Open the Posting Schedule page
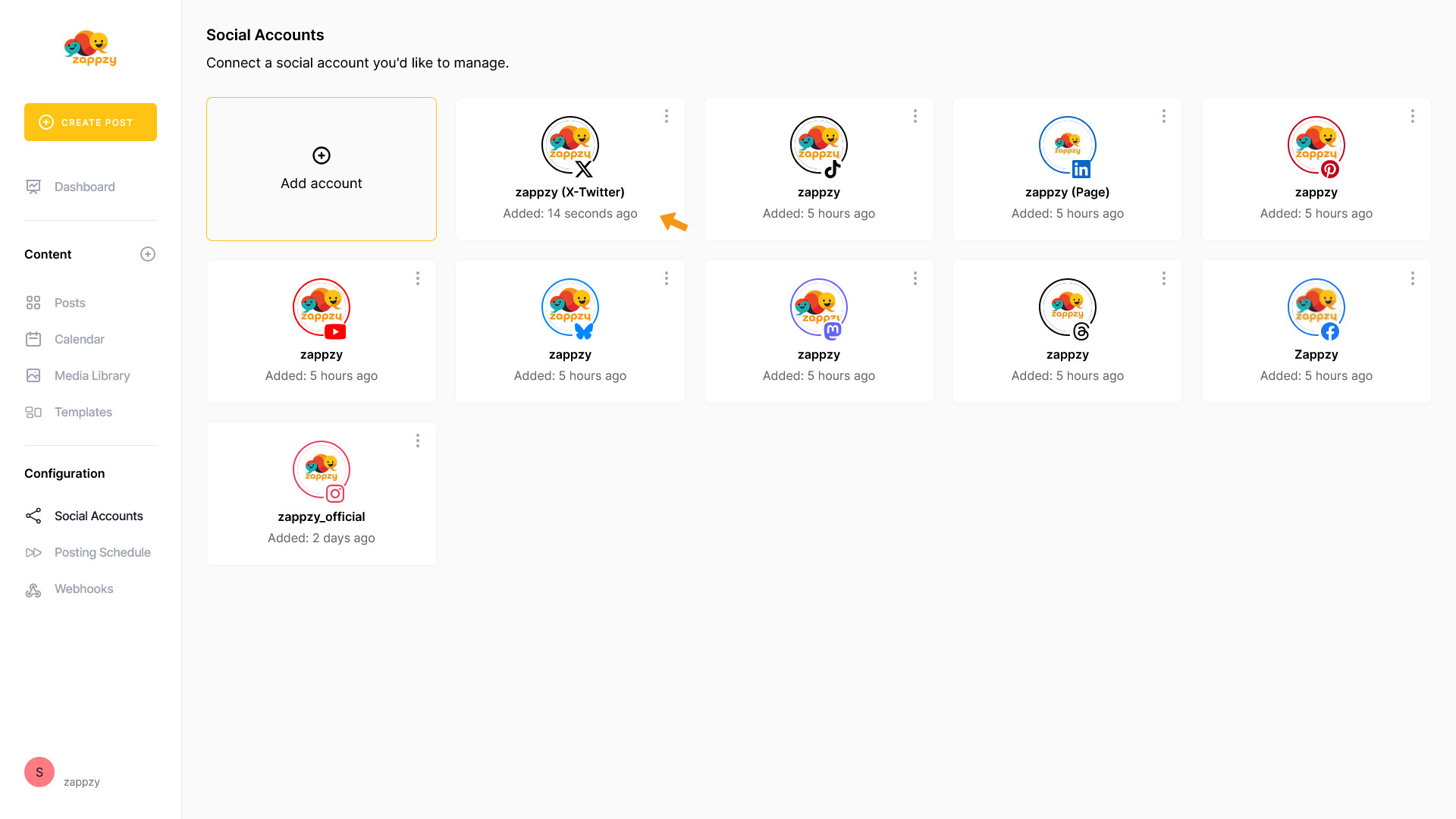The width and height of the screenshot is (1456, 819). (x=102, y=552)
